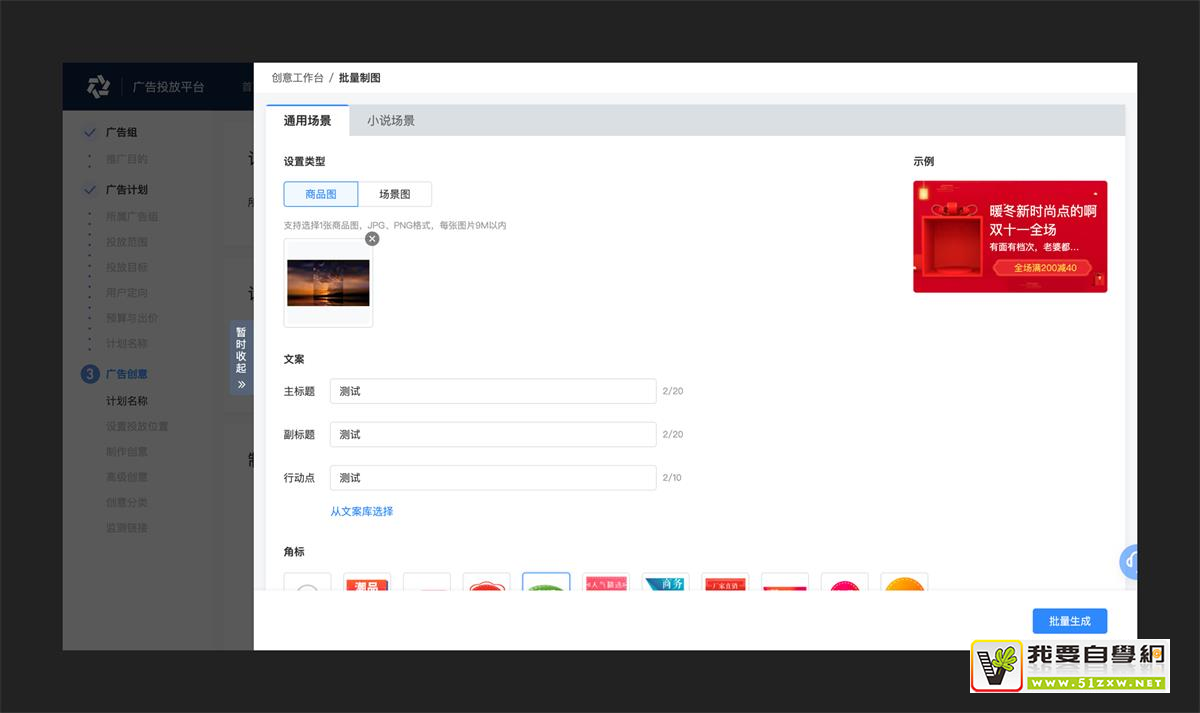The height and width of the screenshot is (713, 1200).
Task: Remove the uploaded sunset image via the X icon
Action: (x=372, y=239)
